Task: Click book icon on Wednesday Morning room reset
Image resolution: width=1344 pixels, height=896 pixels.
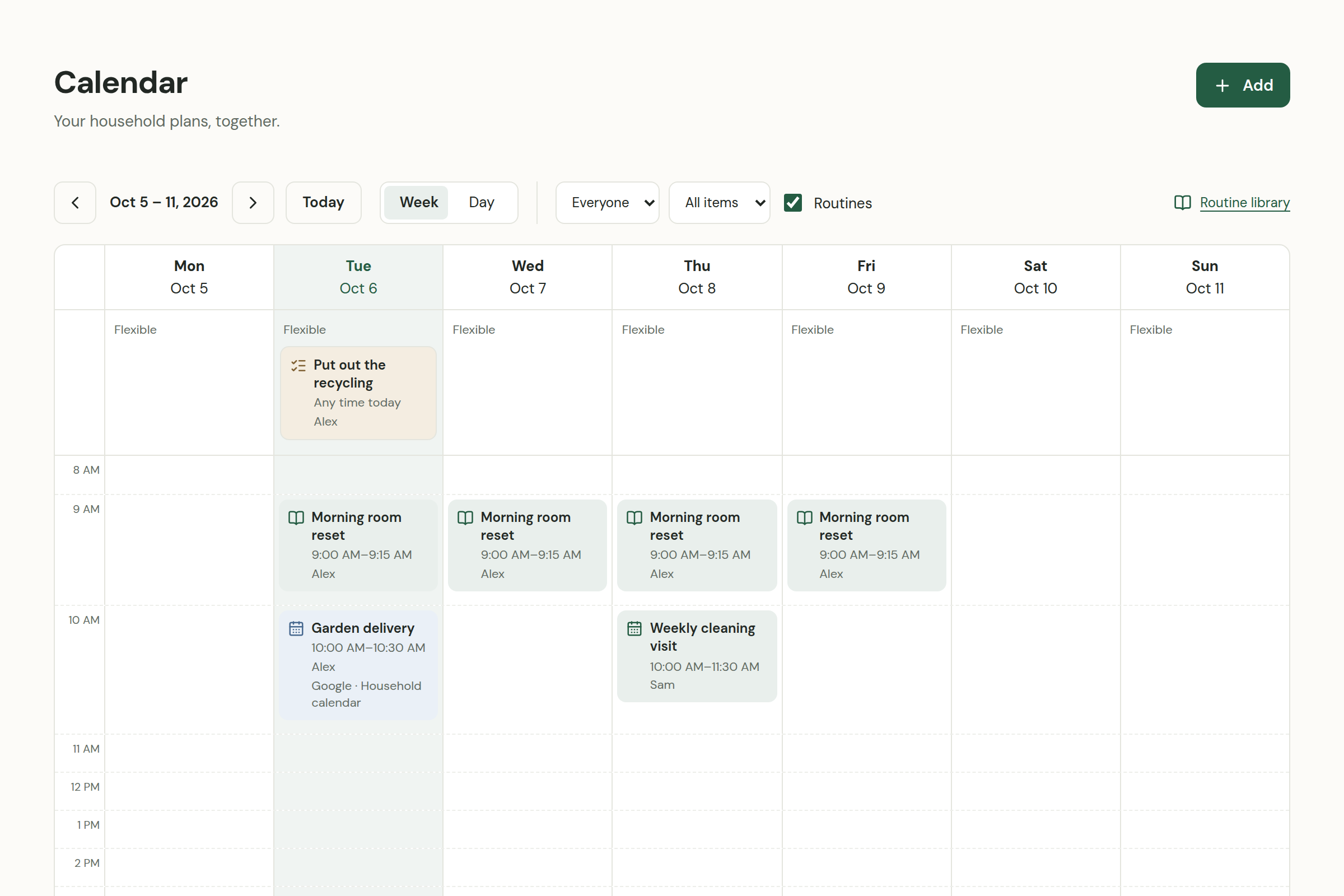Action: pyautogui.click(x=465, y=517)
